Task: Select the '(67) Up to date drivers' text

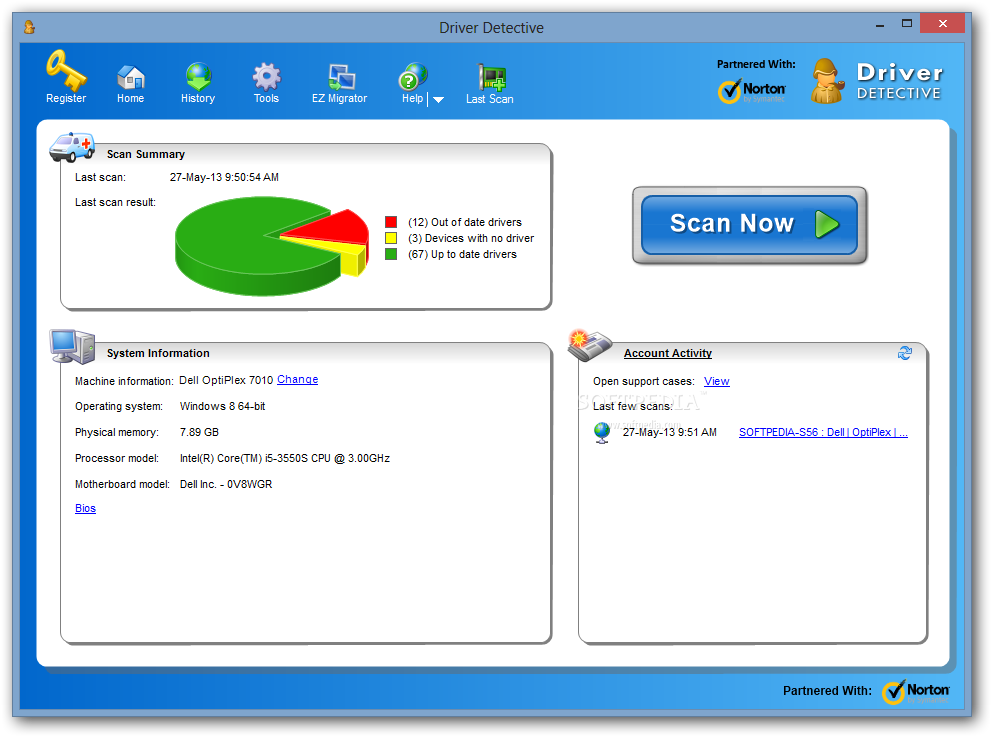Action: 462,254
